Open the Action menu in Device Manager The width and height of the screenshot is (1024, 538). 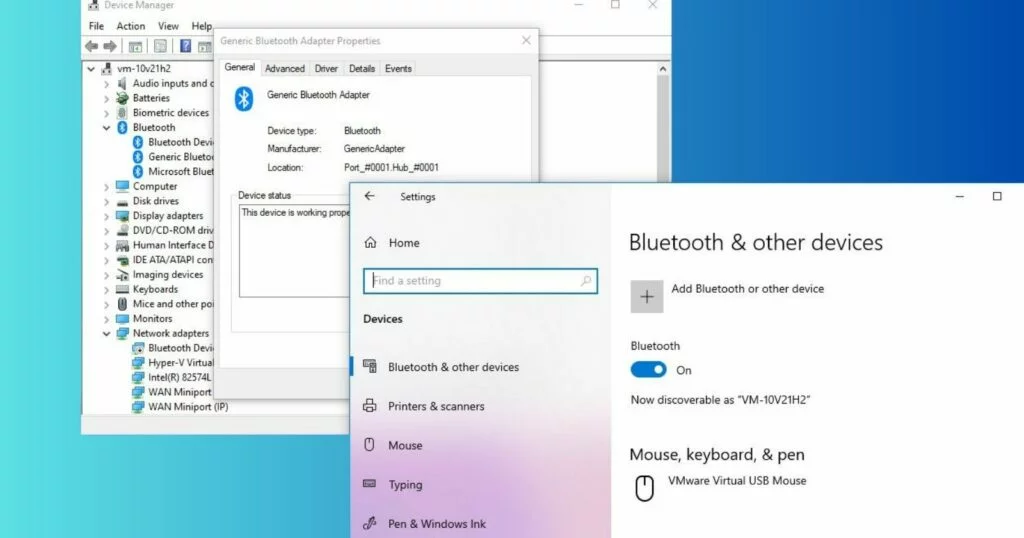130,26
